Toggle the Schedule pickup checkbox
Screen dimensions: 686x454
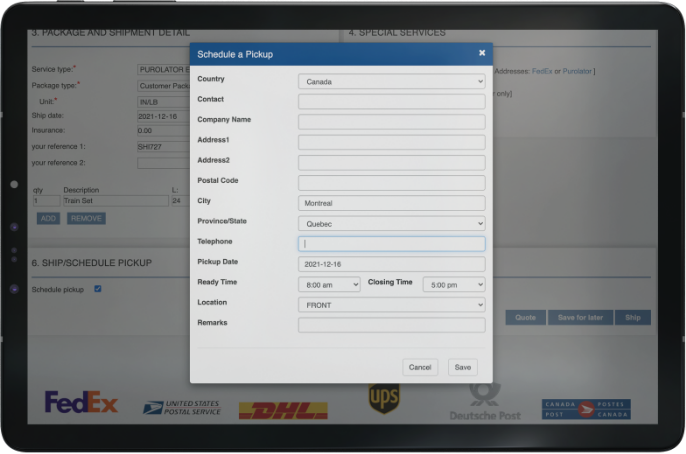click(98, 289)
